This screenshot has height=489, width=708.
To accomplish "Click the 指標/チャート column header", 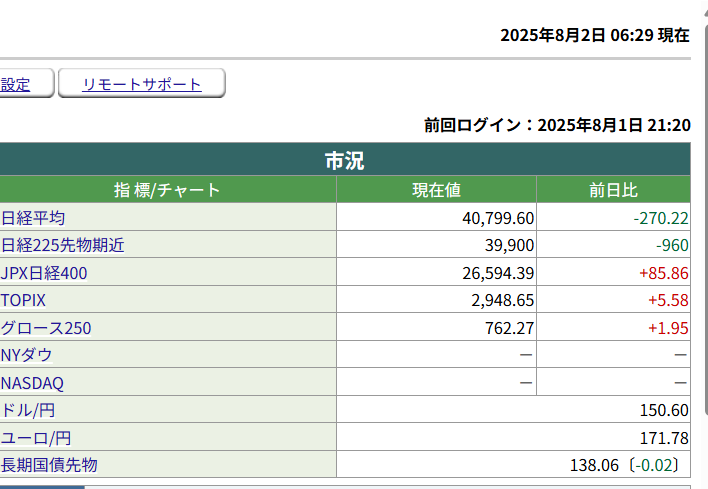I will click(167, 190).
